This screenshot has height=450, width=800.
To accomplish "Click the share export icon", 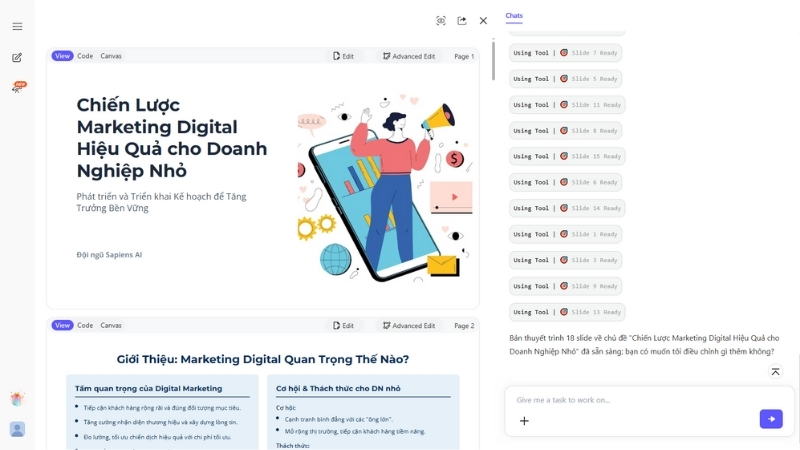I will 462,21.
